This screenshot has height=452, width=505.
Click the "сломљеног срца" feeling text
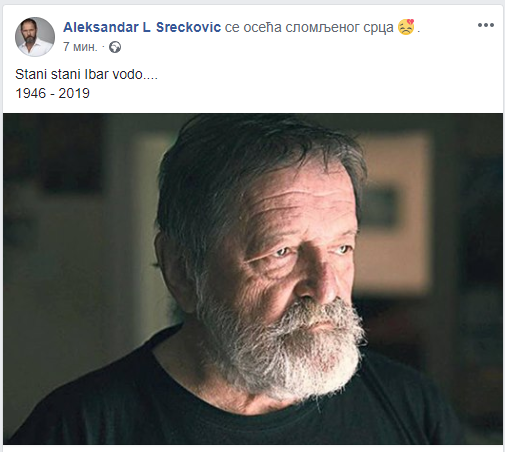tap(340, 27)
